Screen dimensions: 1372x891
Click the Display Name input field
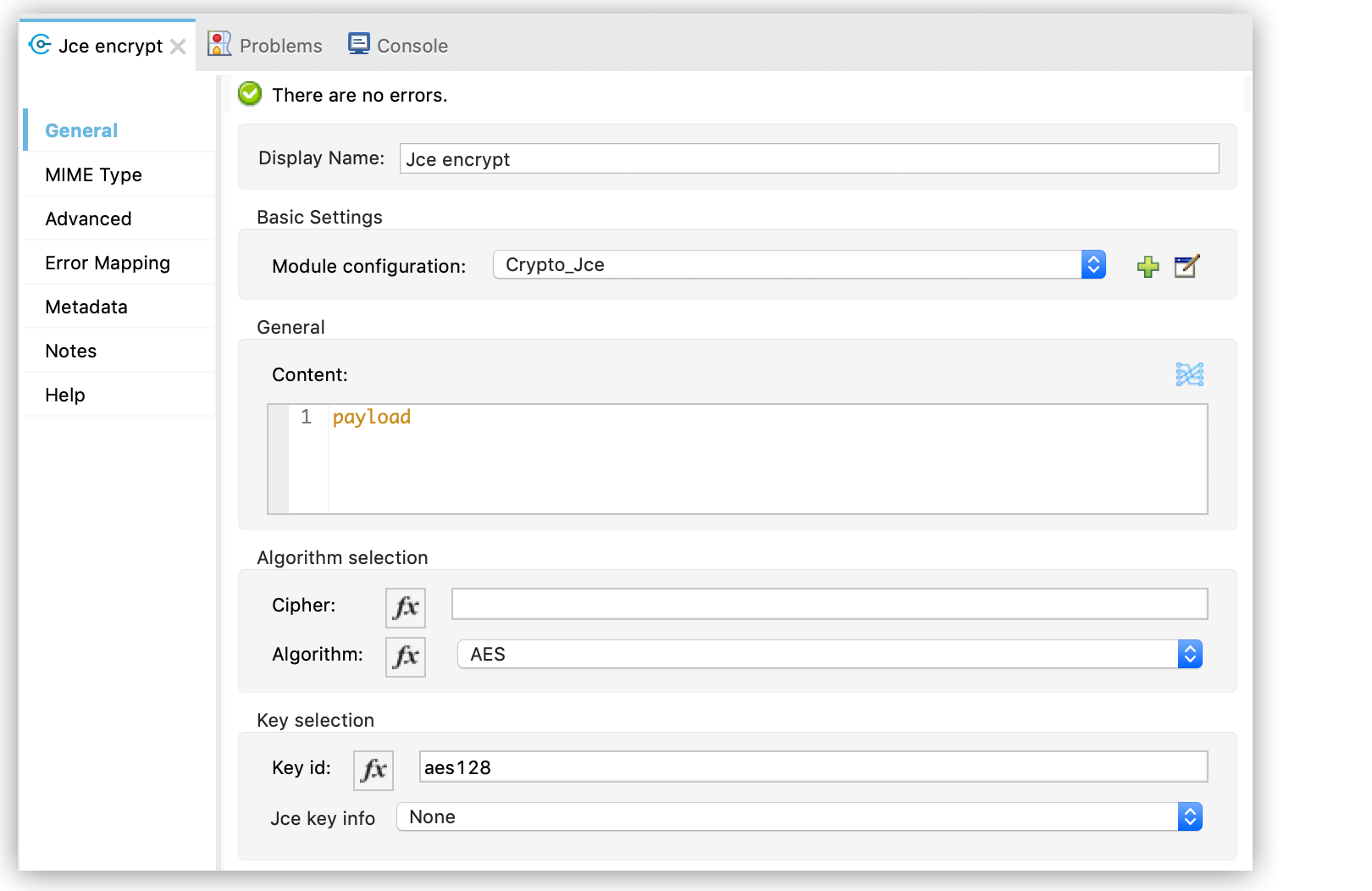point(809,158)
